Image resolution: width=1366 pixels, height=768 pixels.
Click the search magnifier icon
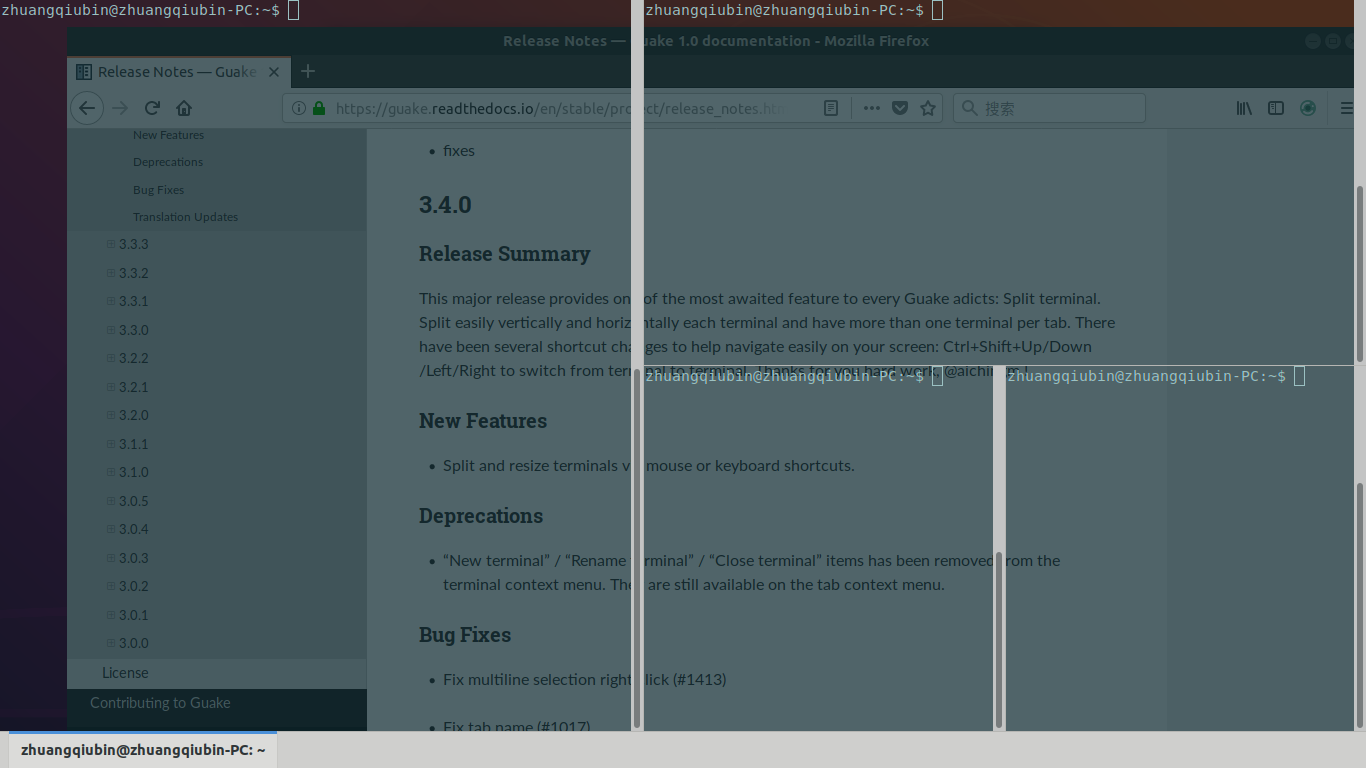tap(969, 108)
